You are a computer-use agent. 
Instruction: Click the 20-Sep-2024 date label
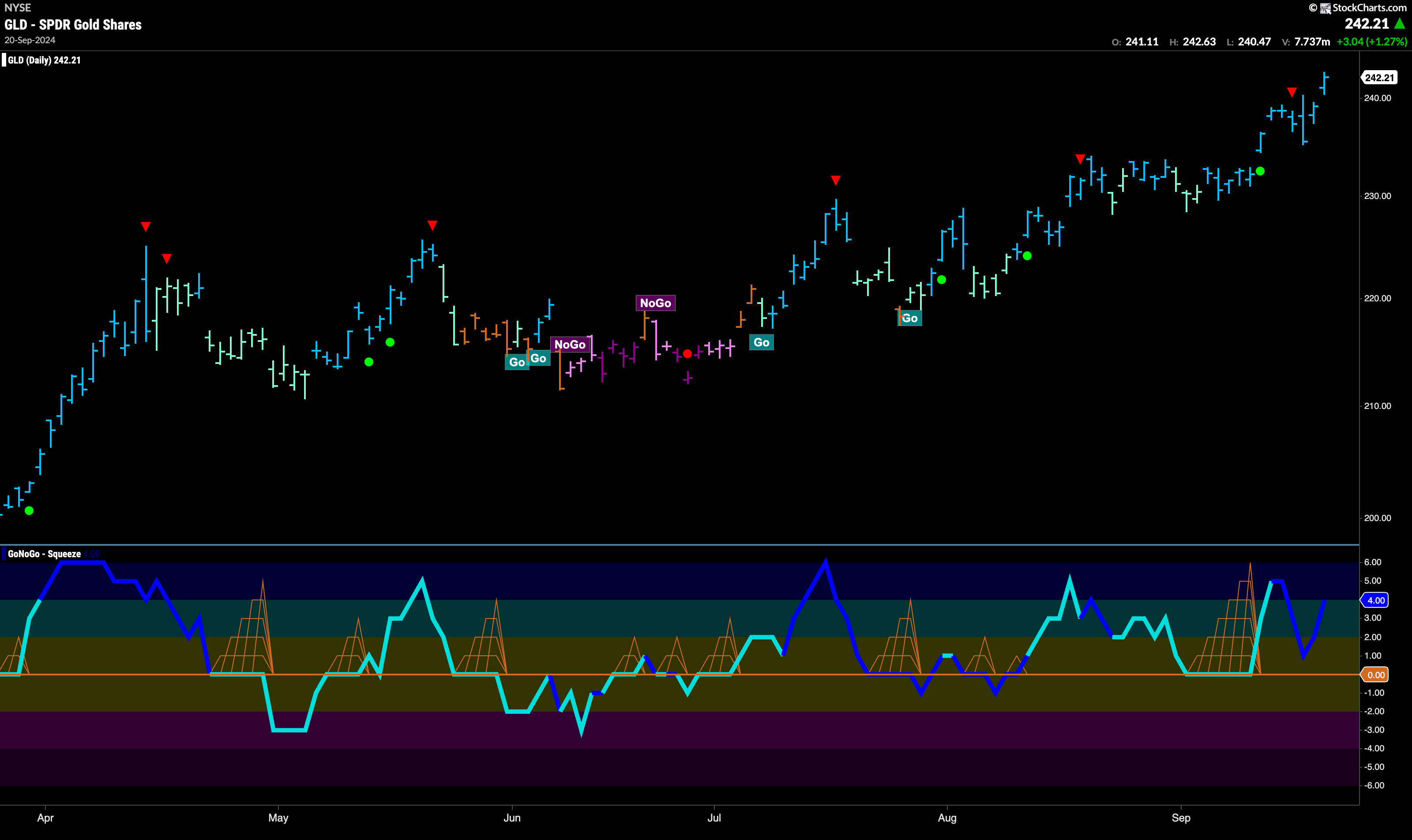tap(30, 40)
